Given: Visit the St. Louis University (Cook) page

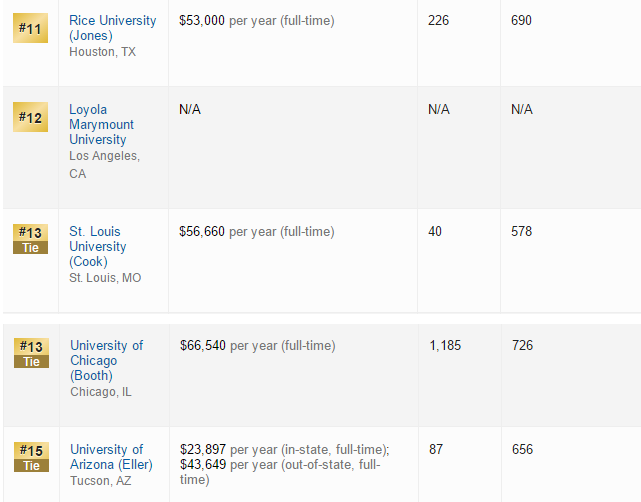Looking at the screenshot, I should click(97, 247).
